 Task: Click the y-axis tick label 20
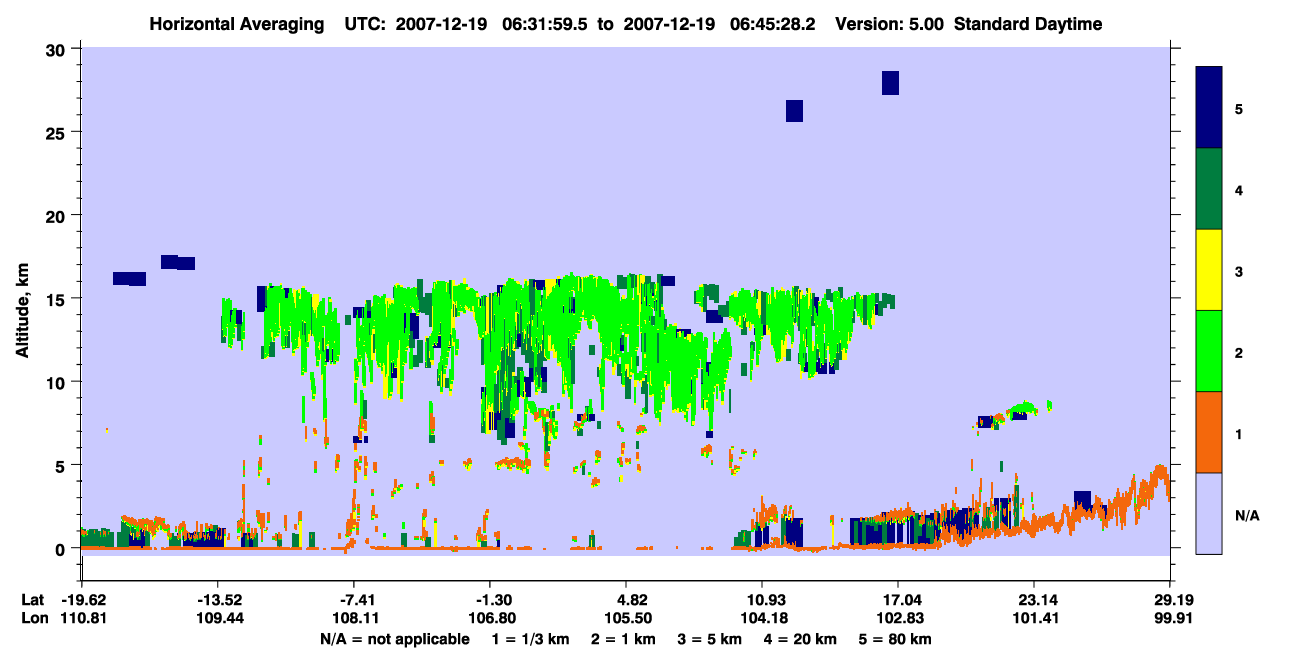(x=58, y=215)
